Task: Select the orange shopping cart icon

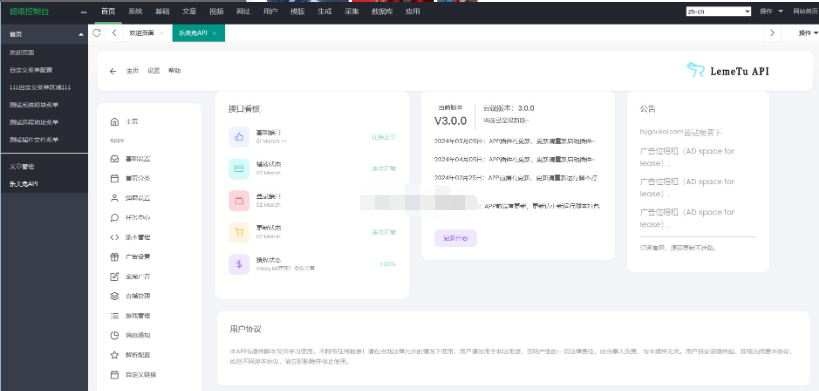Action: tap(239, 233)
